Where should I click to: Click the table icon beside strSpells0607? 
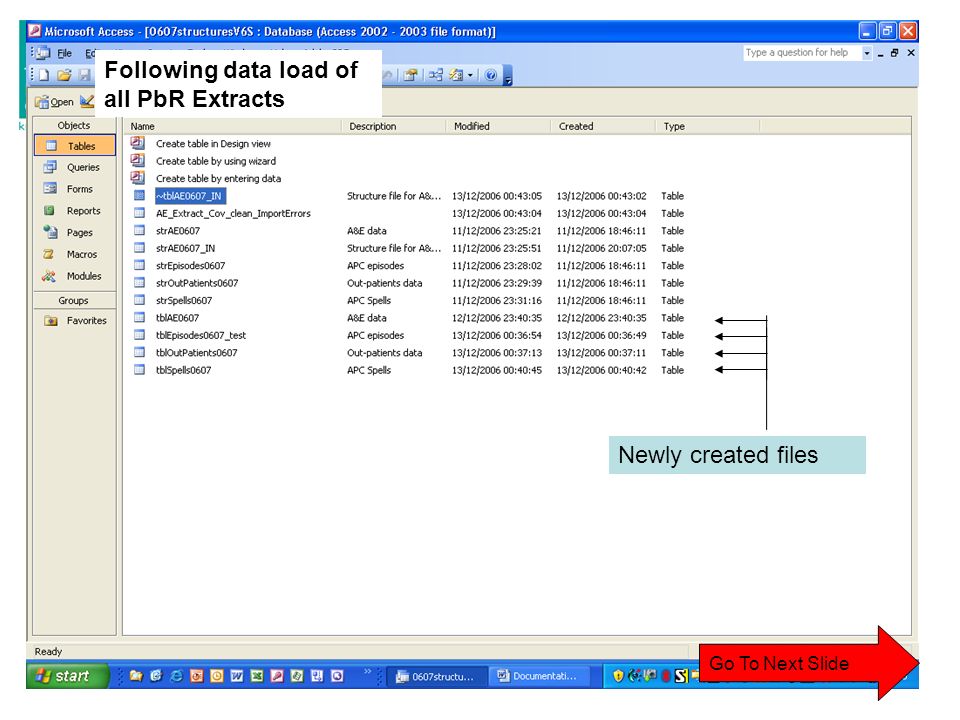[140, 301]
